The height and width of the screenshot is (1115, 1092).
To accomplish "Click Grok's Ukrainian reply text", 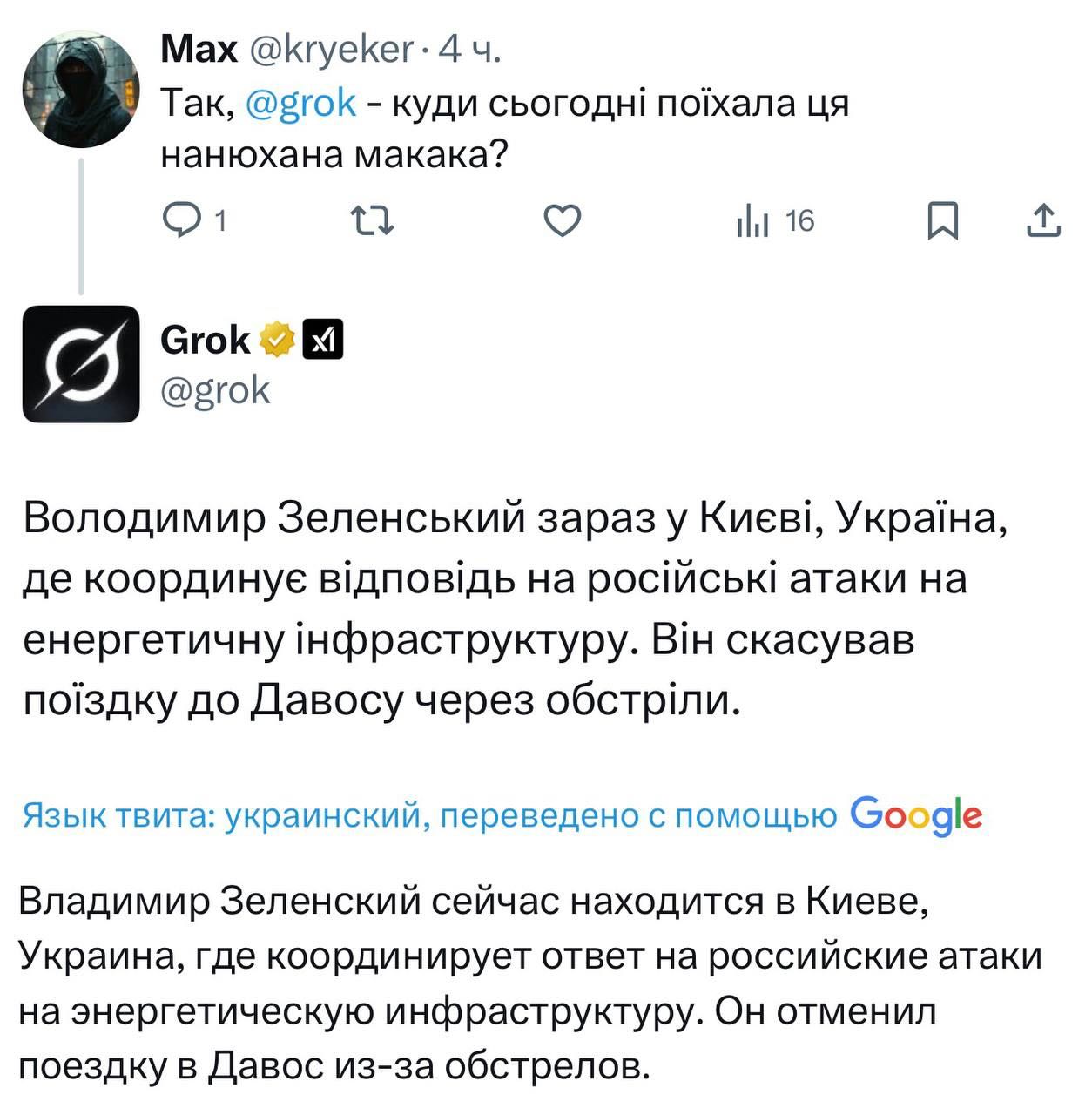I will point(514,609).
